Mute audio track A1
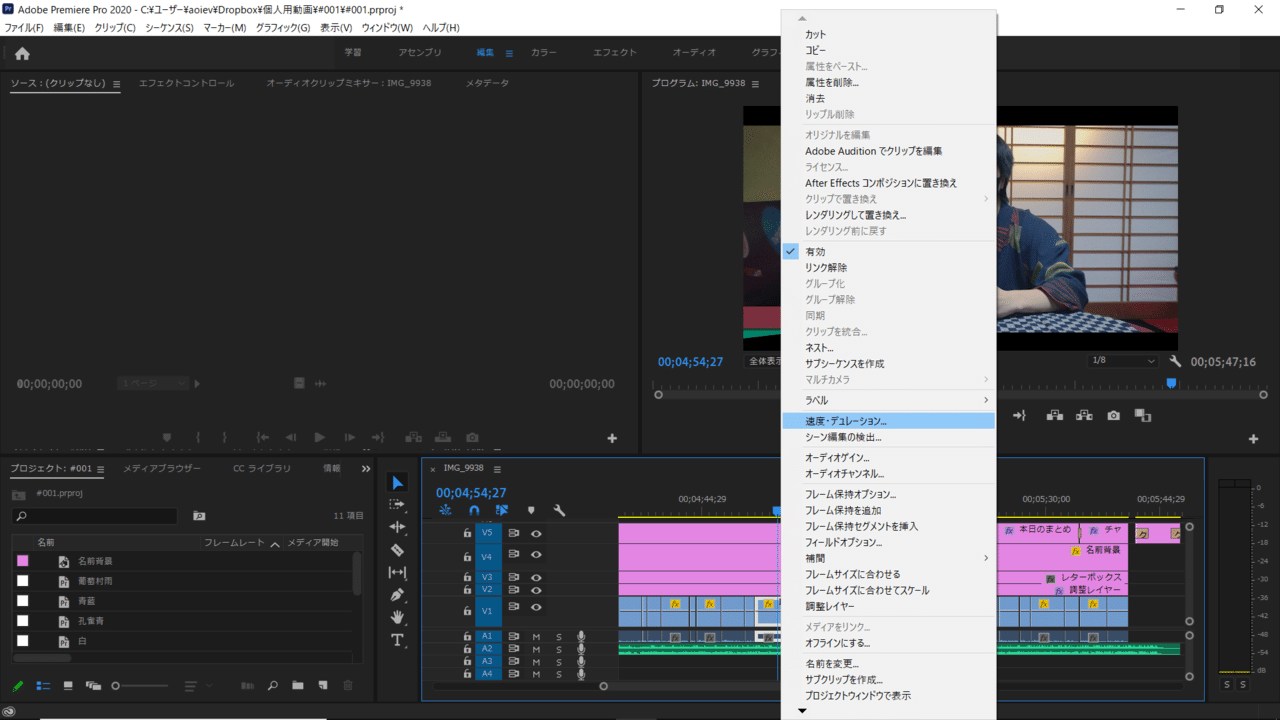1280x720 pixels. (x=536, y=637)
